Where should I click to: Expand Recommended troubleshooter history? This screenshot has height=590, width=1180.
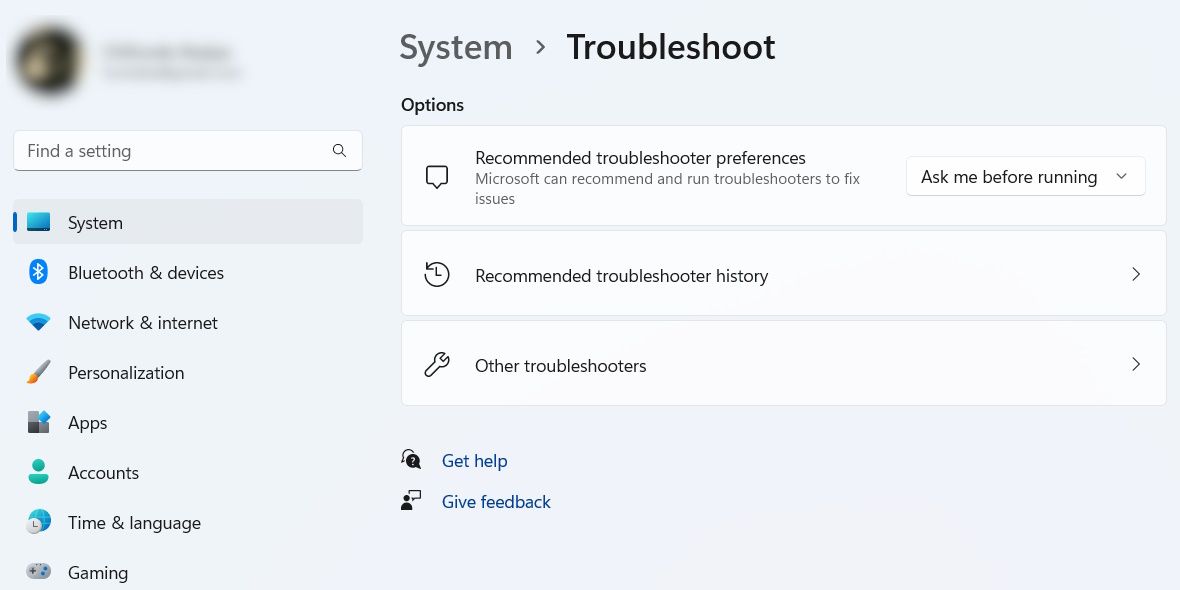[x=1136, y=273]
